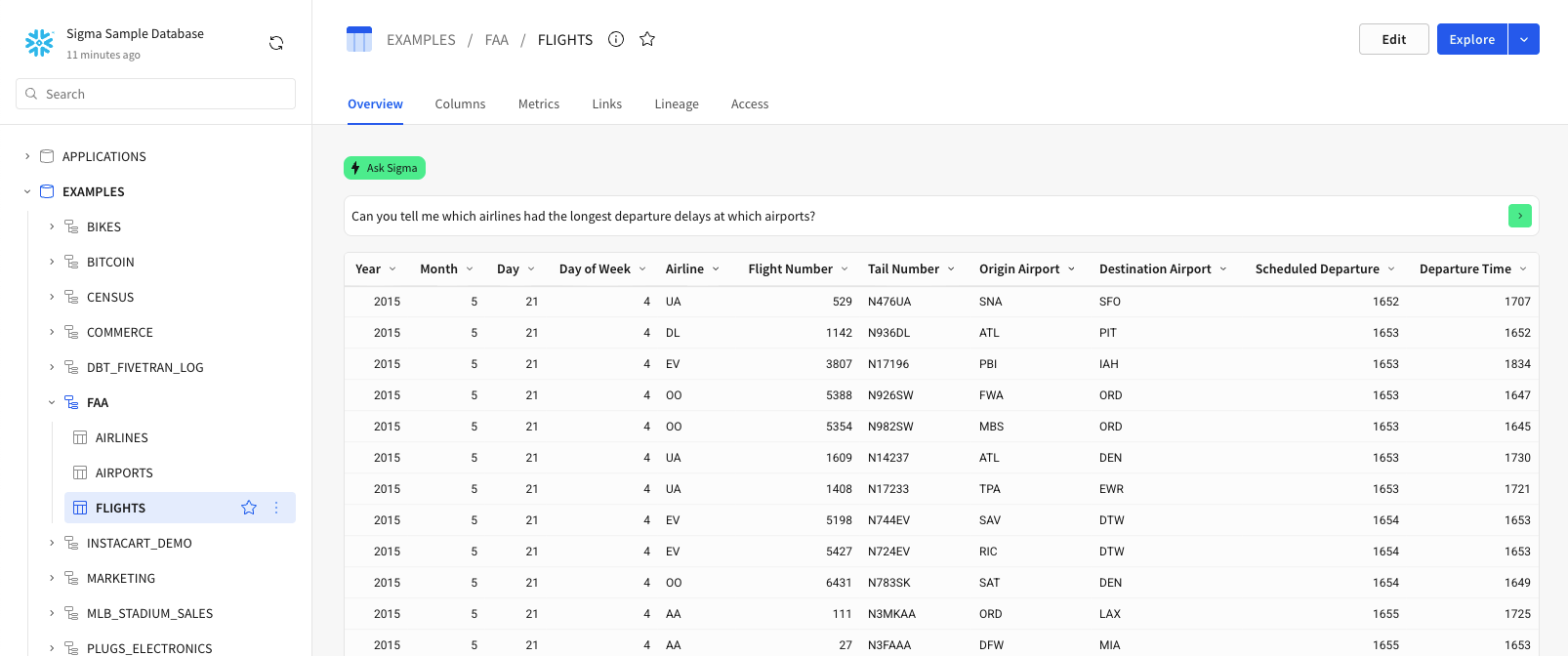Expand the APPLICATIONS database node
The image size is (1568, 656).
pyautogui.click(x=27, y=156)
